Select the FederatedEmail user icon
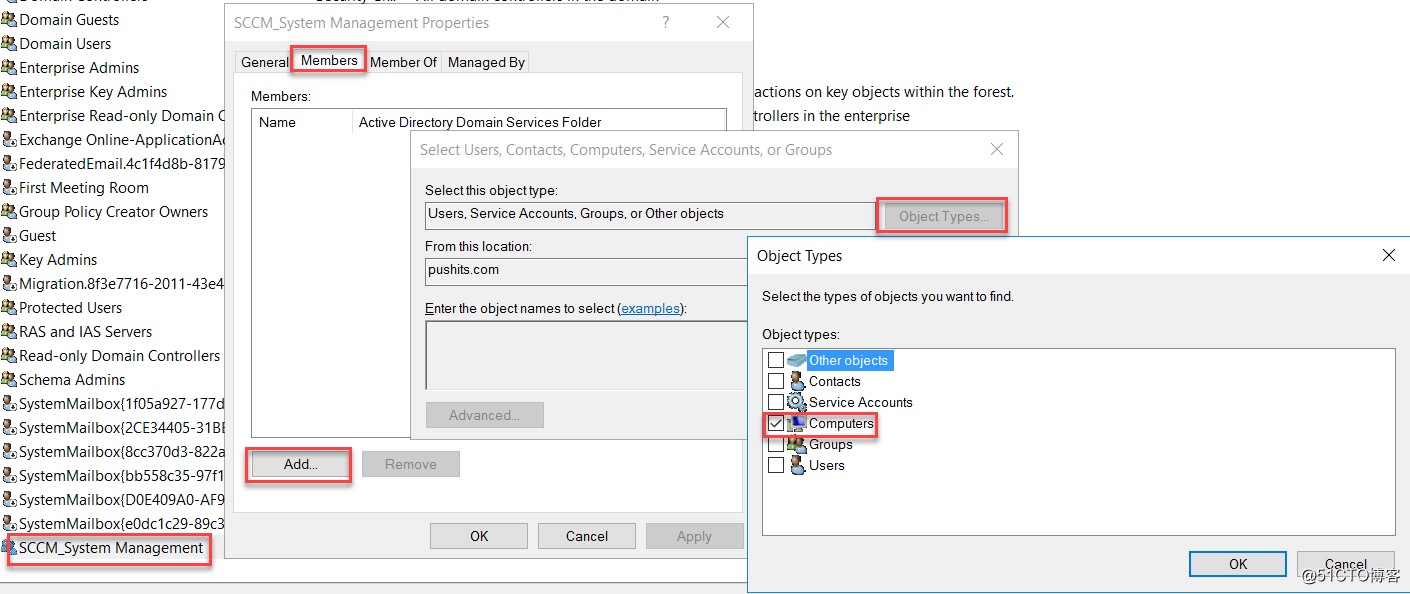 [9, 164]
